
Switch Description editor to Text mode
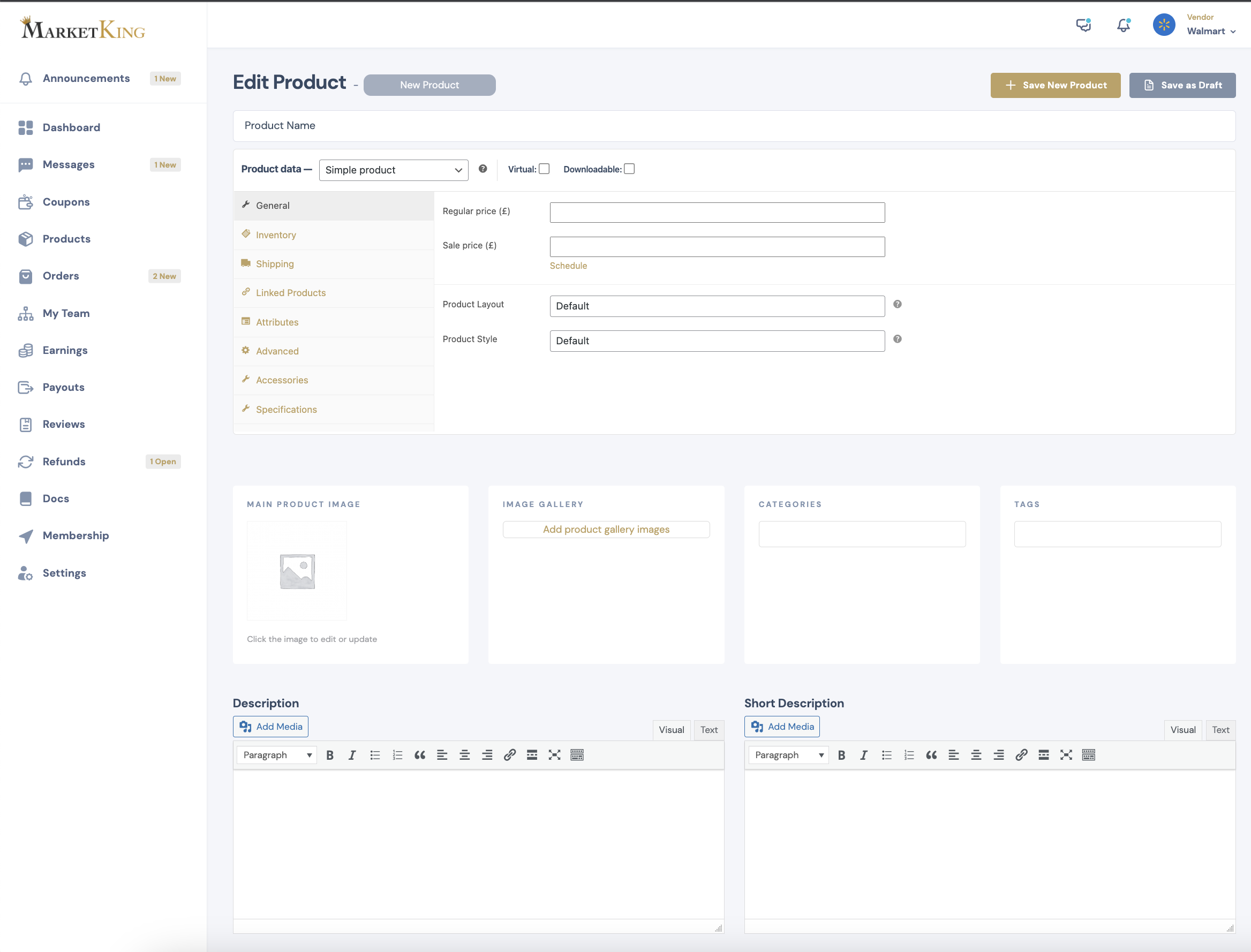tap(709, 730)
